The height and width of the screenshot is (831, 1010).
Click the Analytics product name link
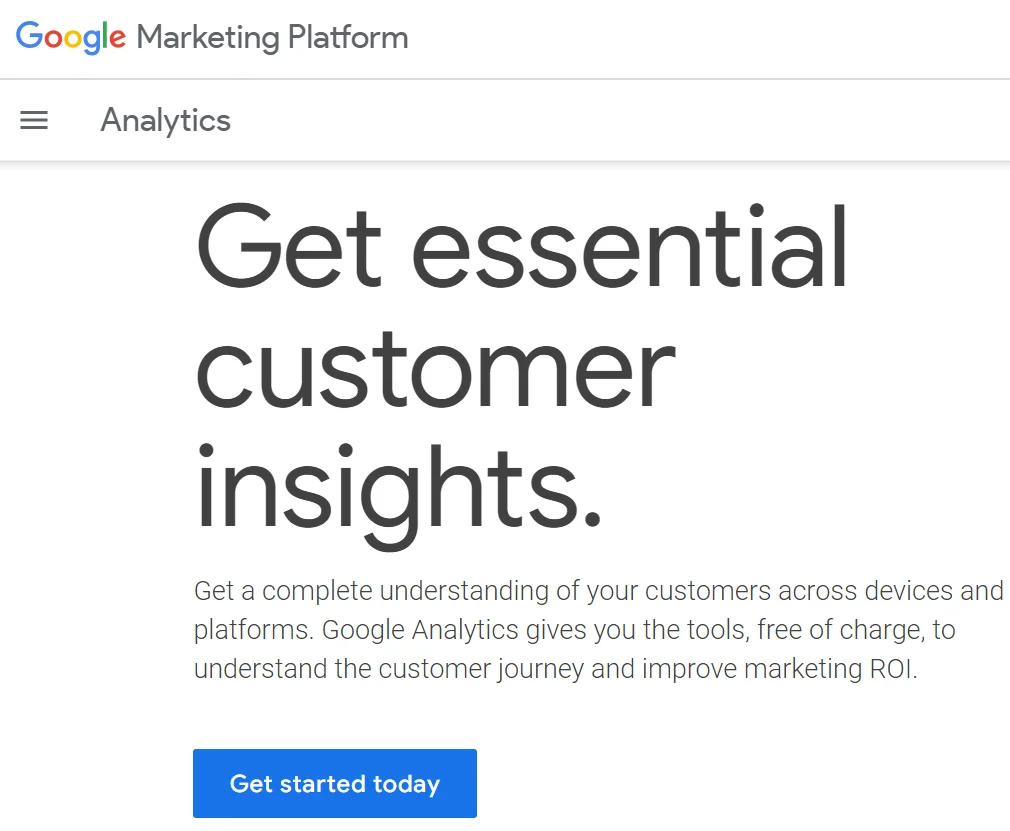(x=165, y=120)
